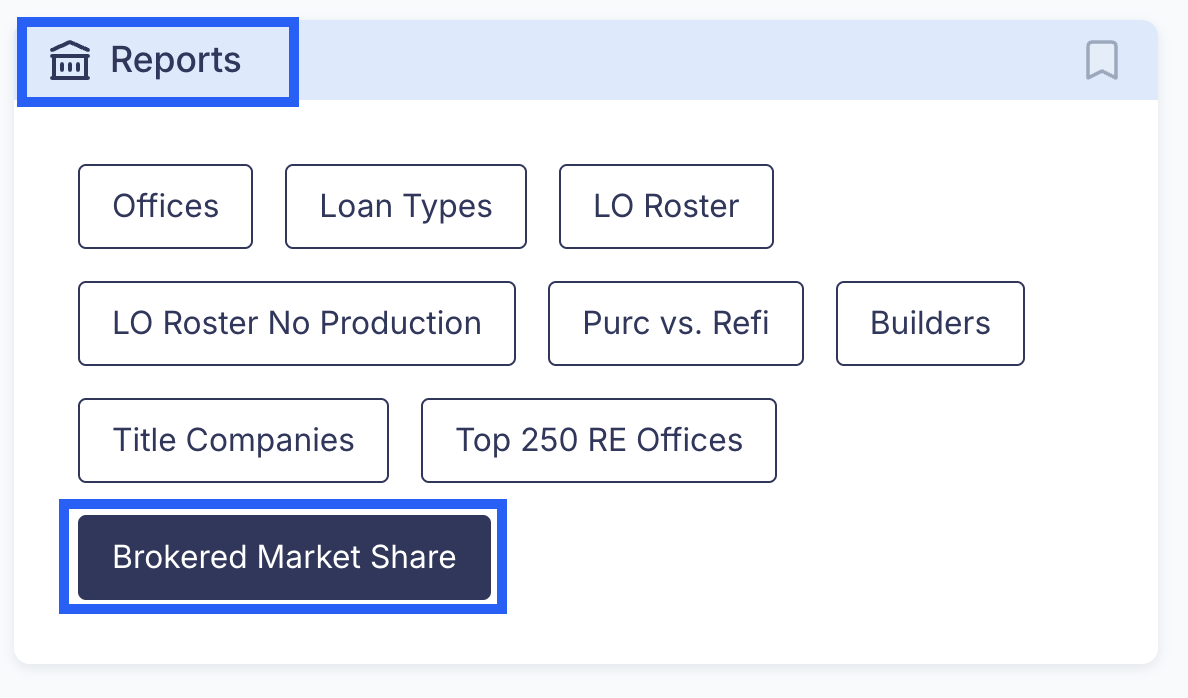This screenshot has width=1188, height=698.
Task: View the Title Companies report
Action: pos(233,440)
